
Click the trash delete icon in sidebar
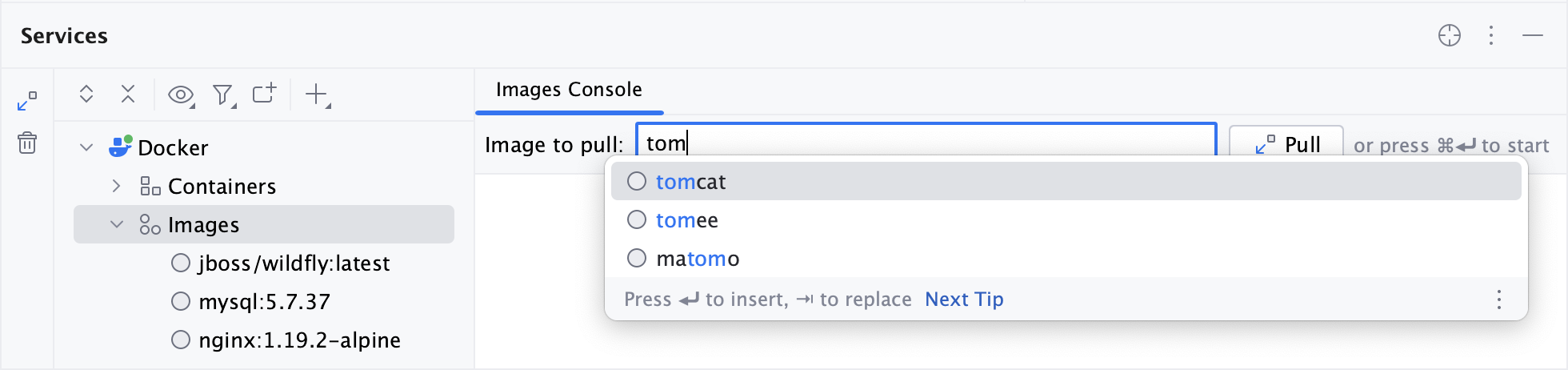pos(27,143)
